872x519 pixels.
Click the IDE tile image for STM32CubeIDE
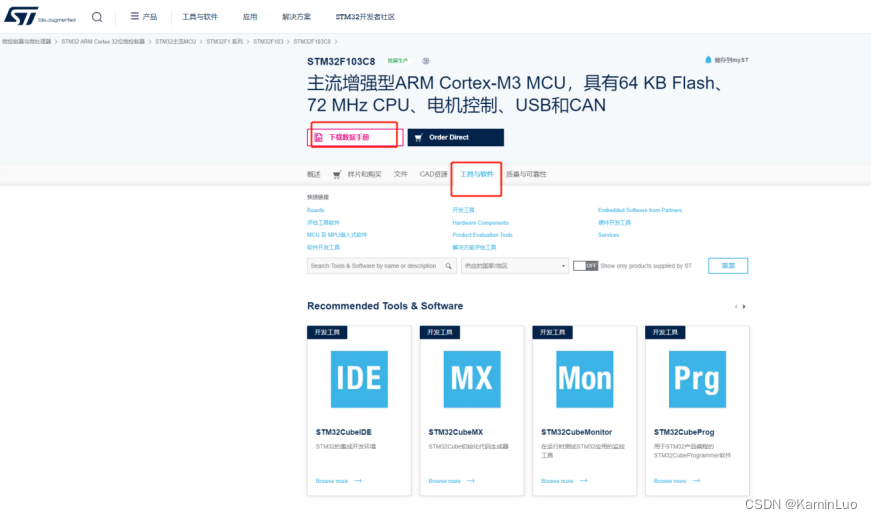(x=359, y=379)
